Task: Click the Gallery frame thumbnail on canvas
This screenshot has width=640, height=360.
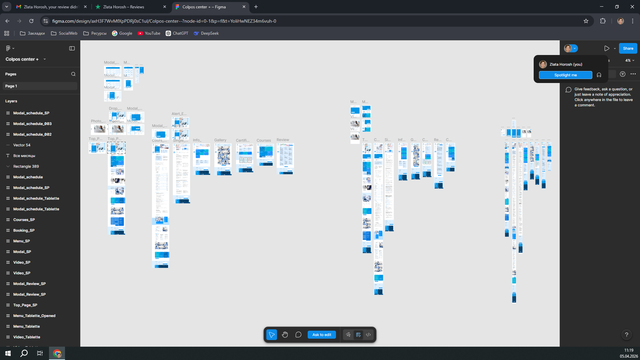Action: [223, 160]
